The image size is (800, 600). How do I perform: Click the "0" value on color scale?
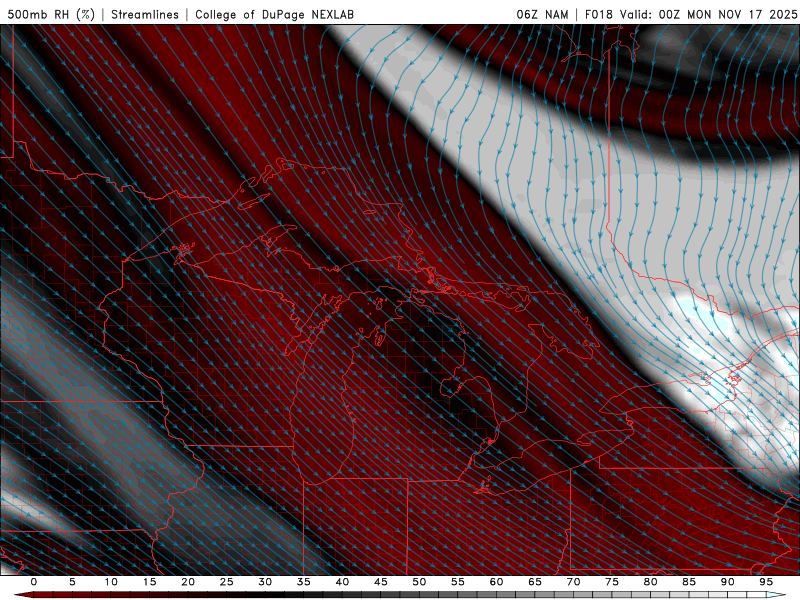pyautogui.click(x=34, y=582)
